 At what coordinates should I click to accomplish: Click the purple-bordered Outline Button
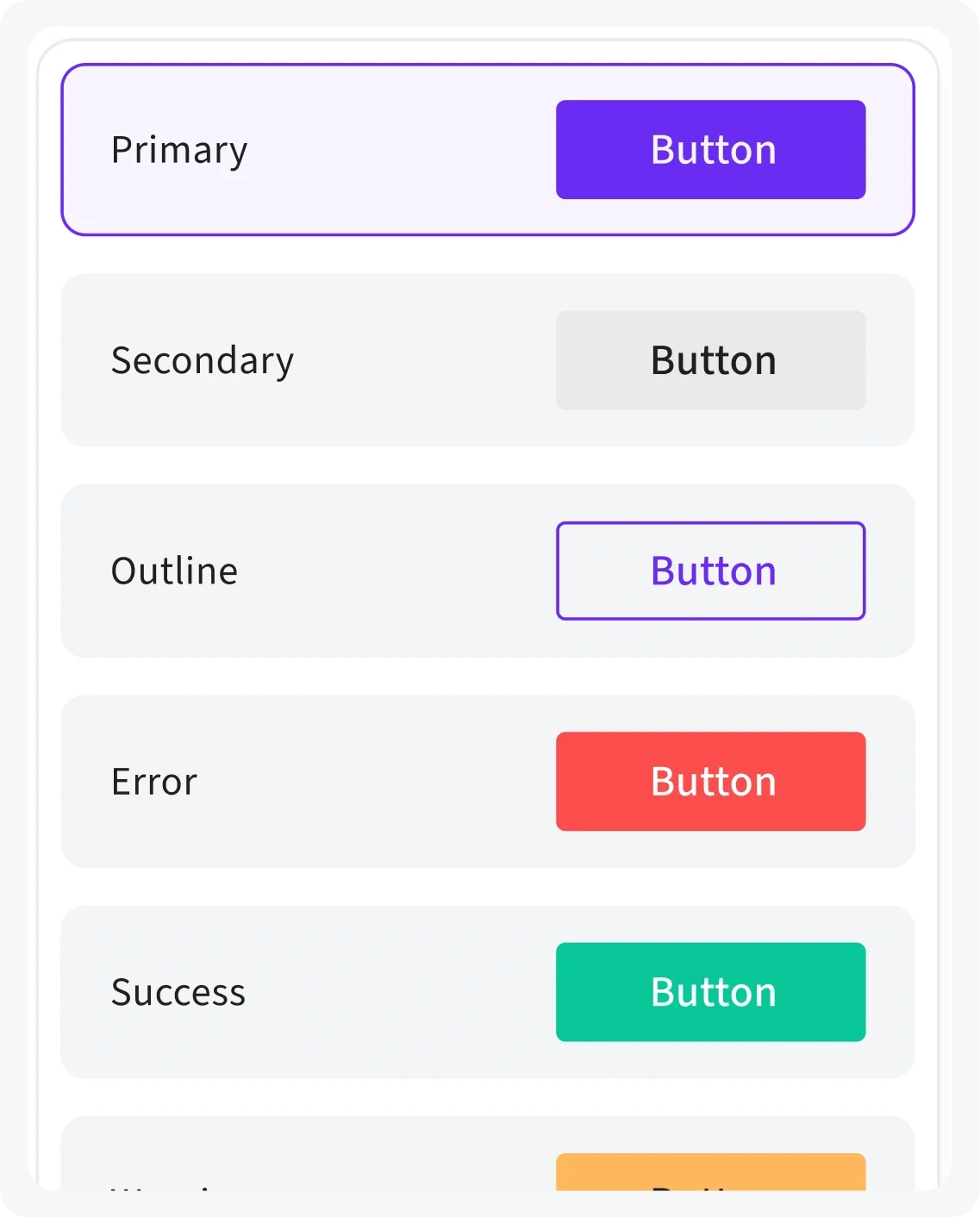tap(711, 571)
